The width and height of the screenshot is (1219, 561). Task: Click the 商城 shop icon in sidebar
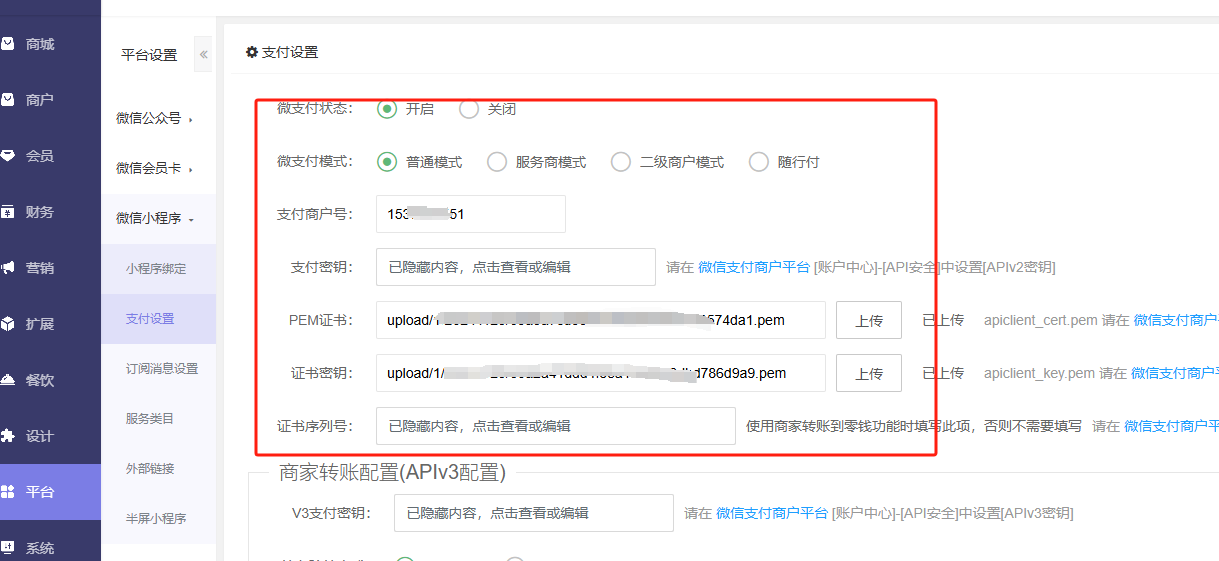8,44
